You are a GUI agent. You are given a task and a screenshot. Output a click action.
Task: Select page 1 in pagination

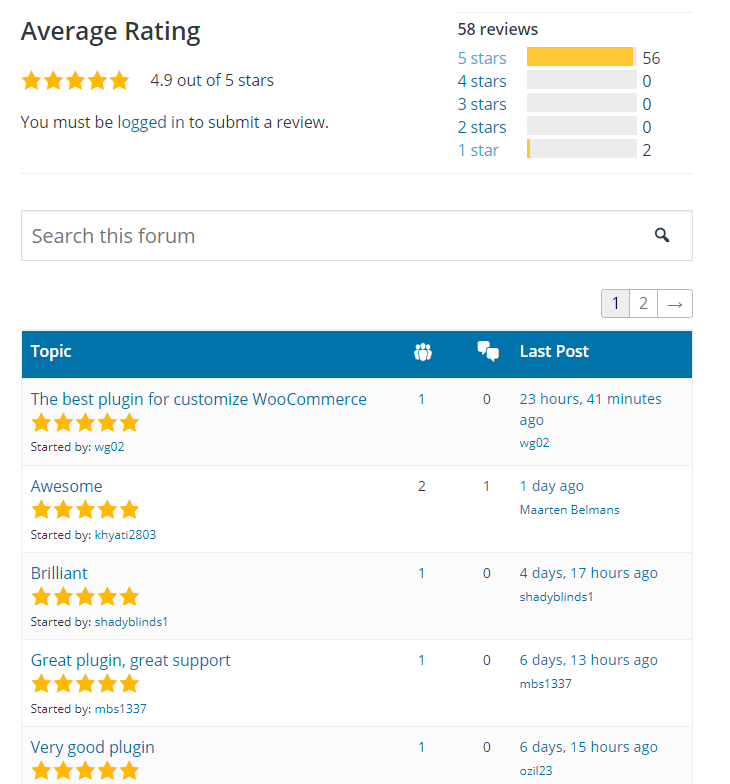[x=616, y=304]
